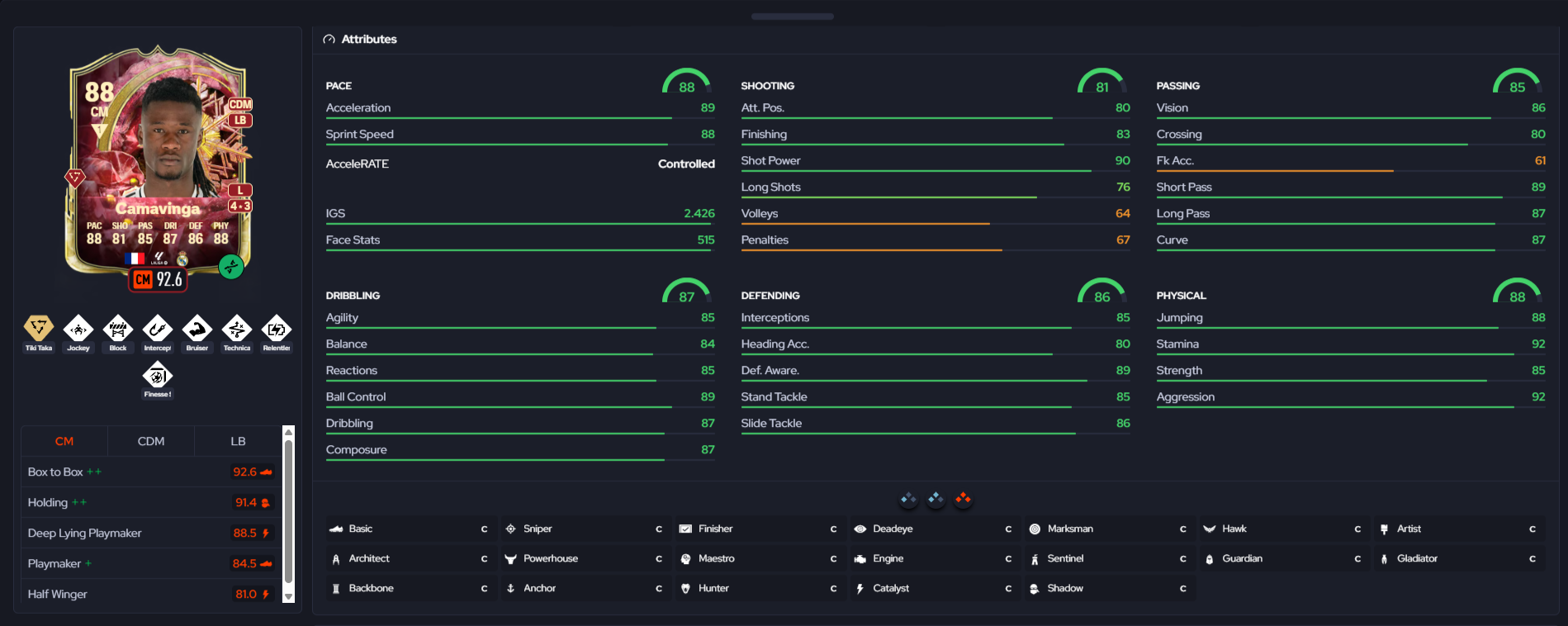
Task: Click the roles list scrollbar down arrow
Action: (289, 596)
